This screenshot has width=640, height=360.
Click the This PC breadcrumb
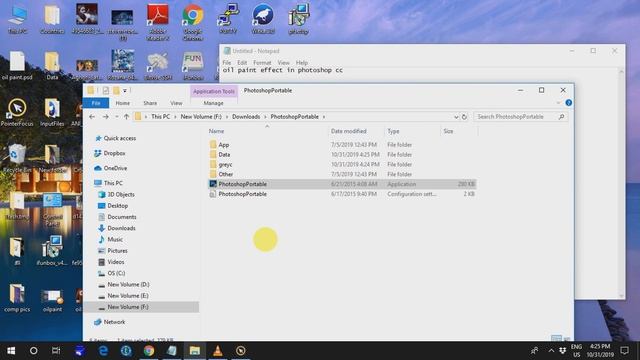(160, 117)
